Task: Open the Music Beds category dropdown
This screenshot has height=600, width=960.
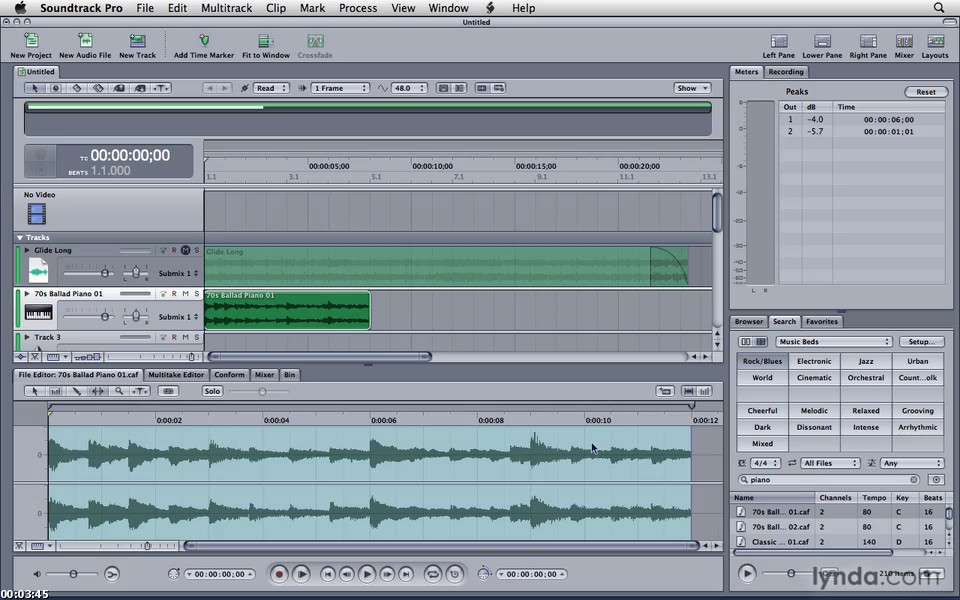Action: (x=833, y=342)
